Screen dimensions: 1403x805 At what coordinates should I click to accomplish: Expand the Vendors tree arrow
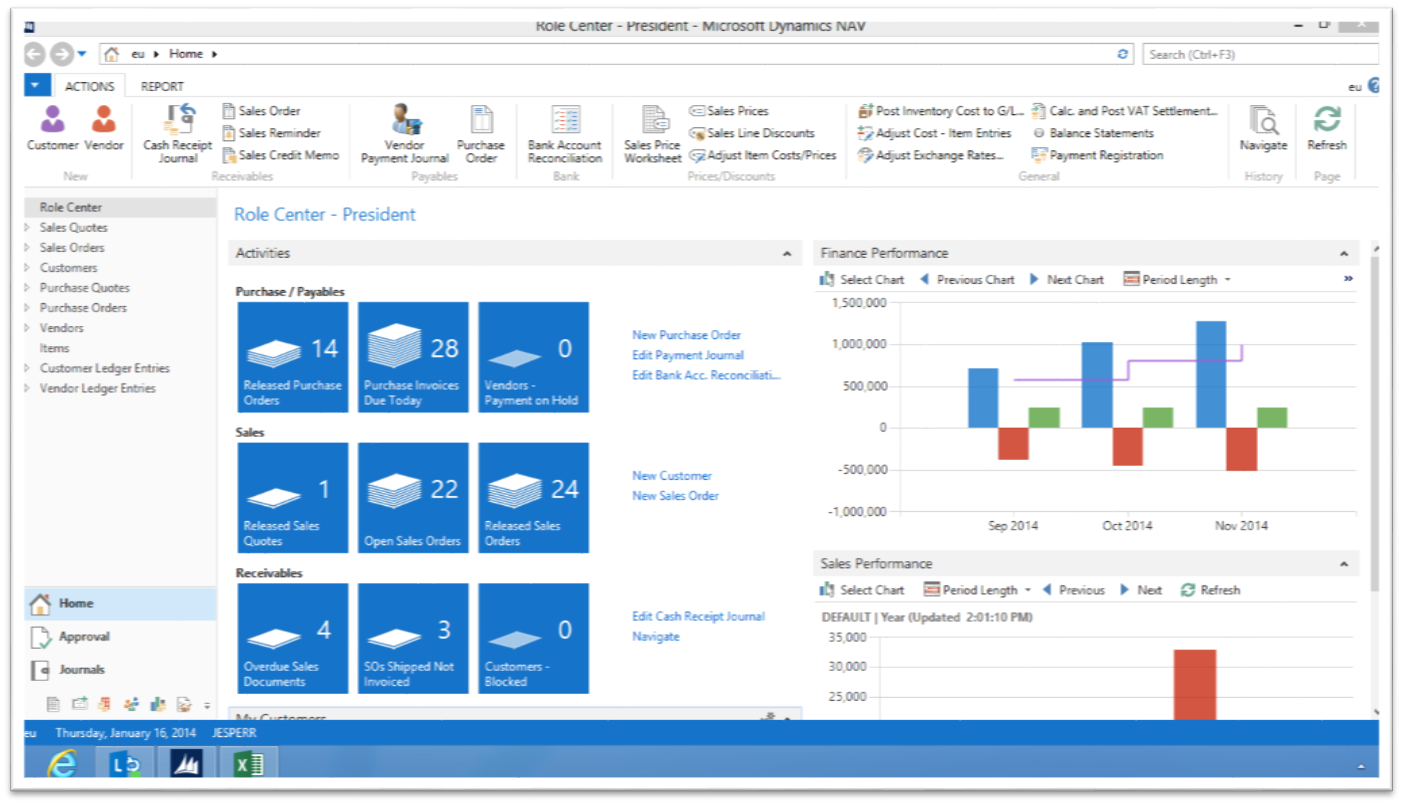tap(27, 328)
